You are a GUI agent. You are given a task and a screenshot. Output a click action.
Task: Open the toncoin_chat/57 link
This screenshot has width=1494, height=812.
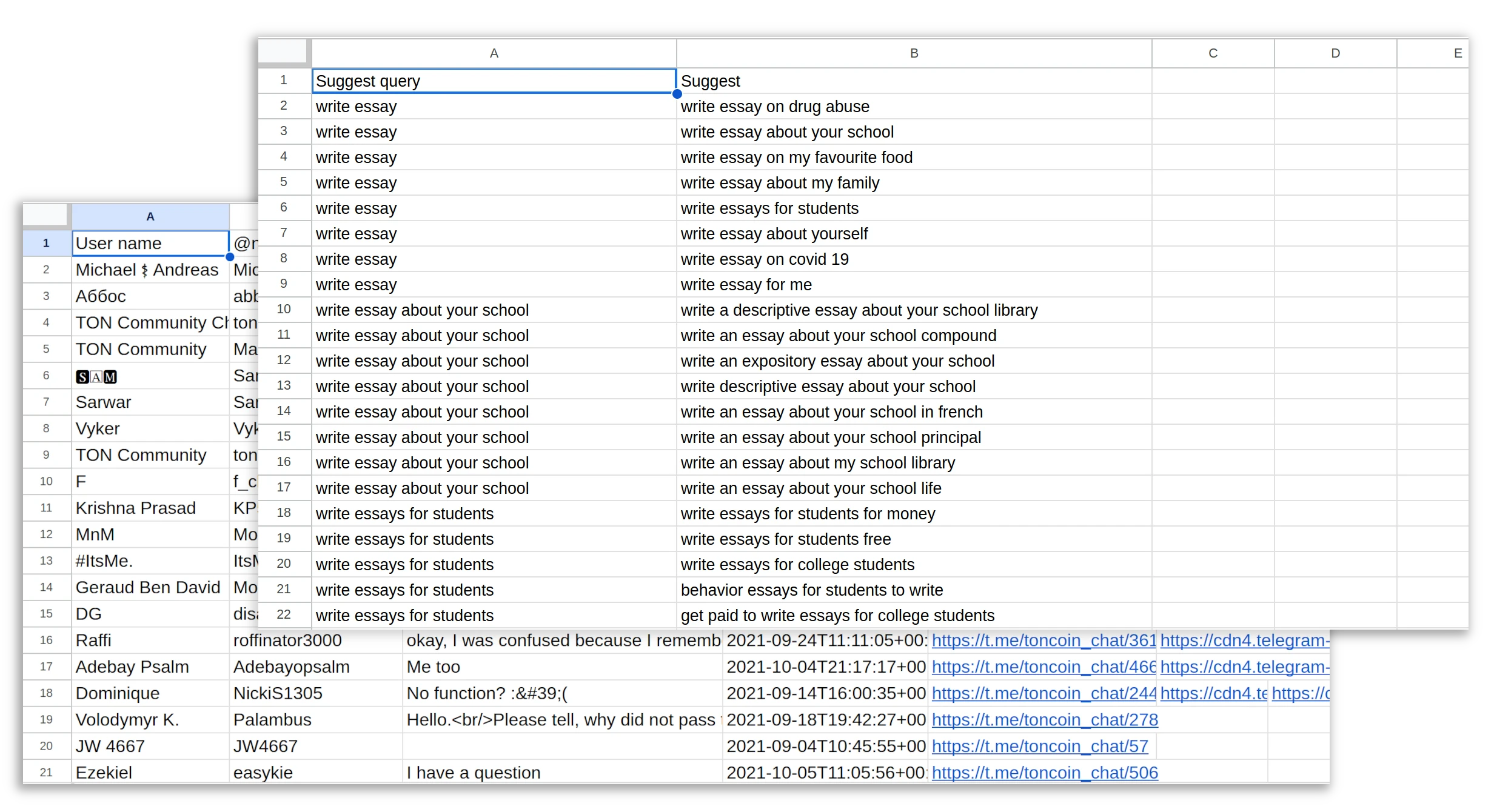click(x=1039, y=747)
